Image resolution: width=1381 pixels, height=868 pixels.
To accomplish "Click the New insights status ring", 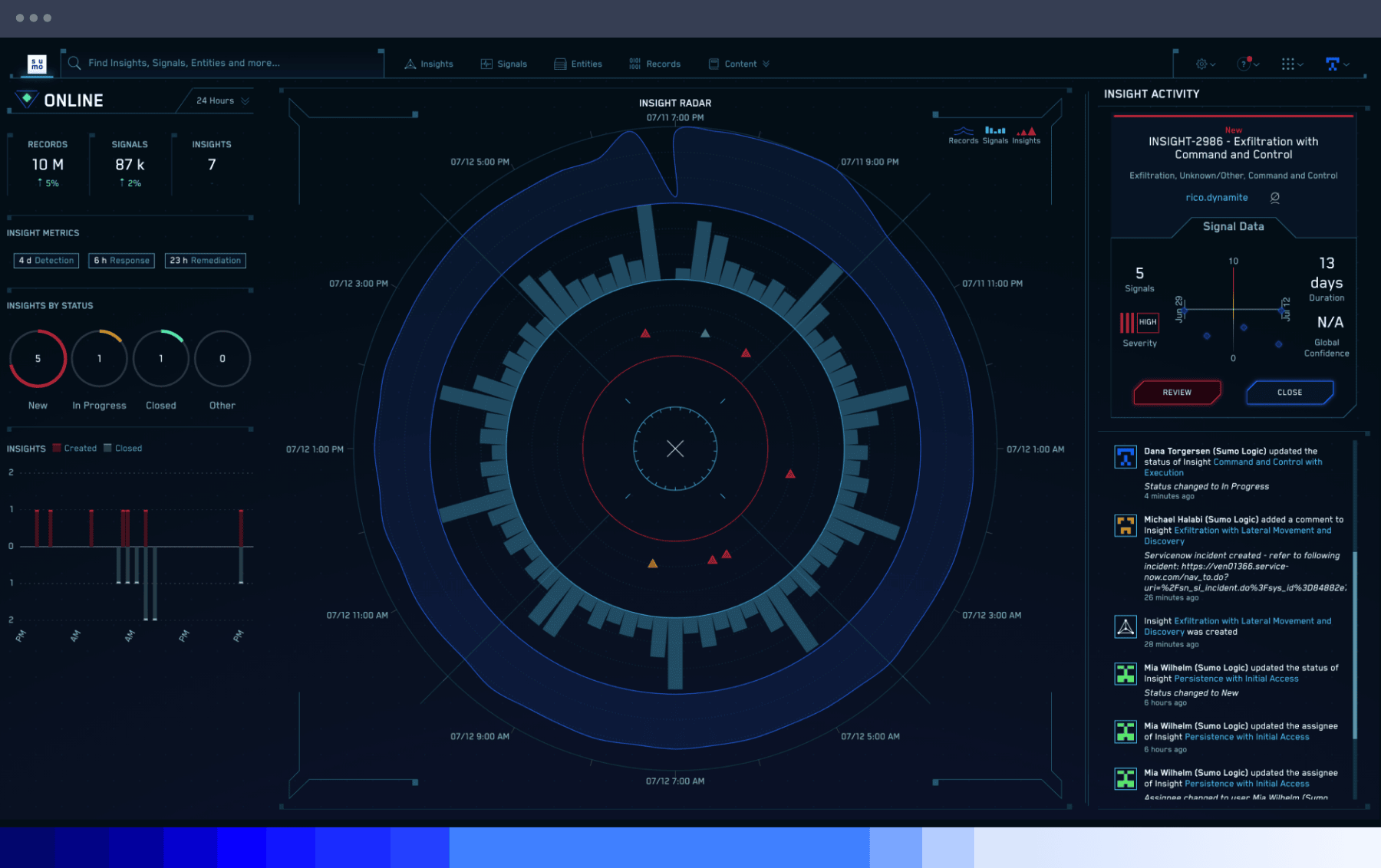I will [38, 359].
